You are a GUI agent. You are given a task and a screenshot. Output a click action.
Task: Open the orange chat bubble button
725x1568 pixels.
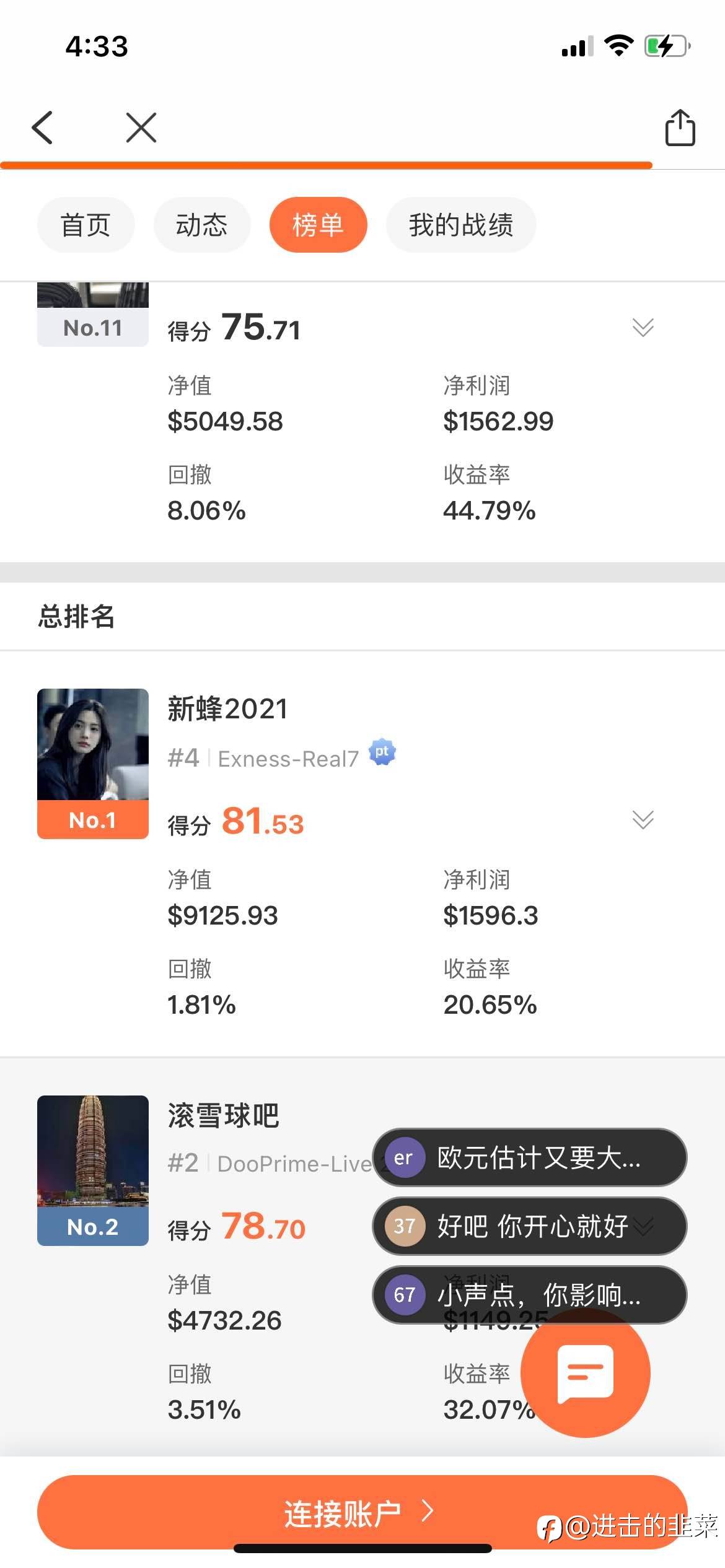tap(585, 1372)
